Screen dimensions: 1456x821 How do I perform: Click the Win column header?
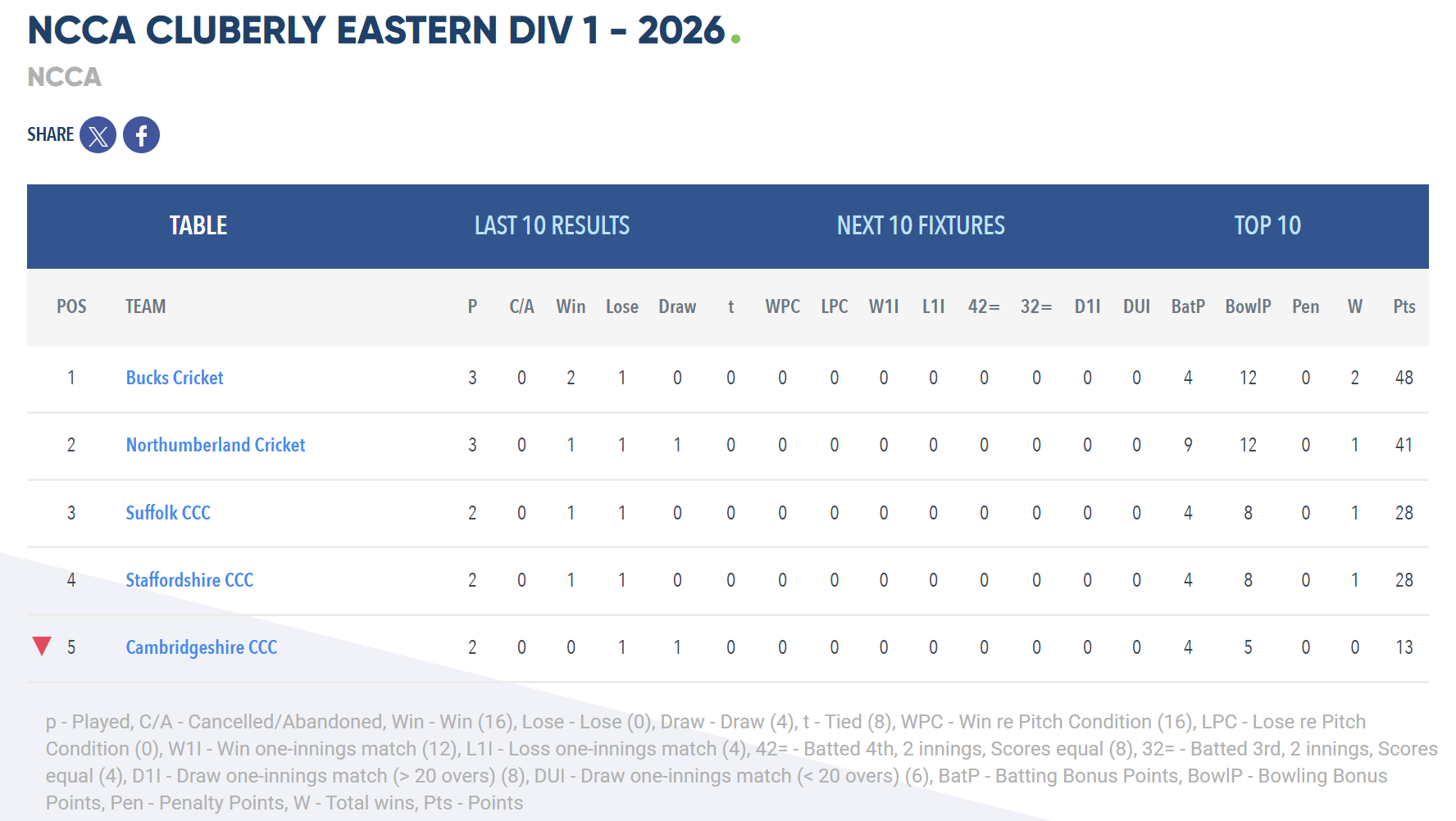point(571,306)
